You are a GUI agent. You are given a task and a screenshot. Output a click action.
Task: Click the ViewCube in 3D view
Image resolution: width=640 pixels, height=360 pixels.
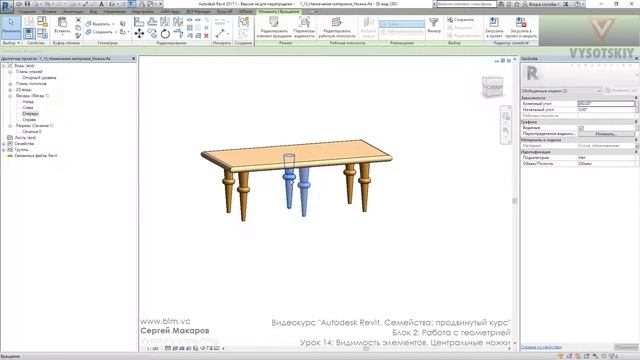click(492, 87)
